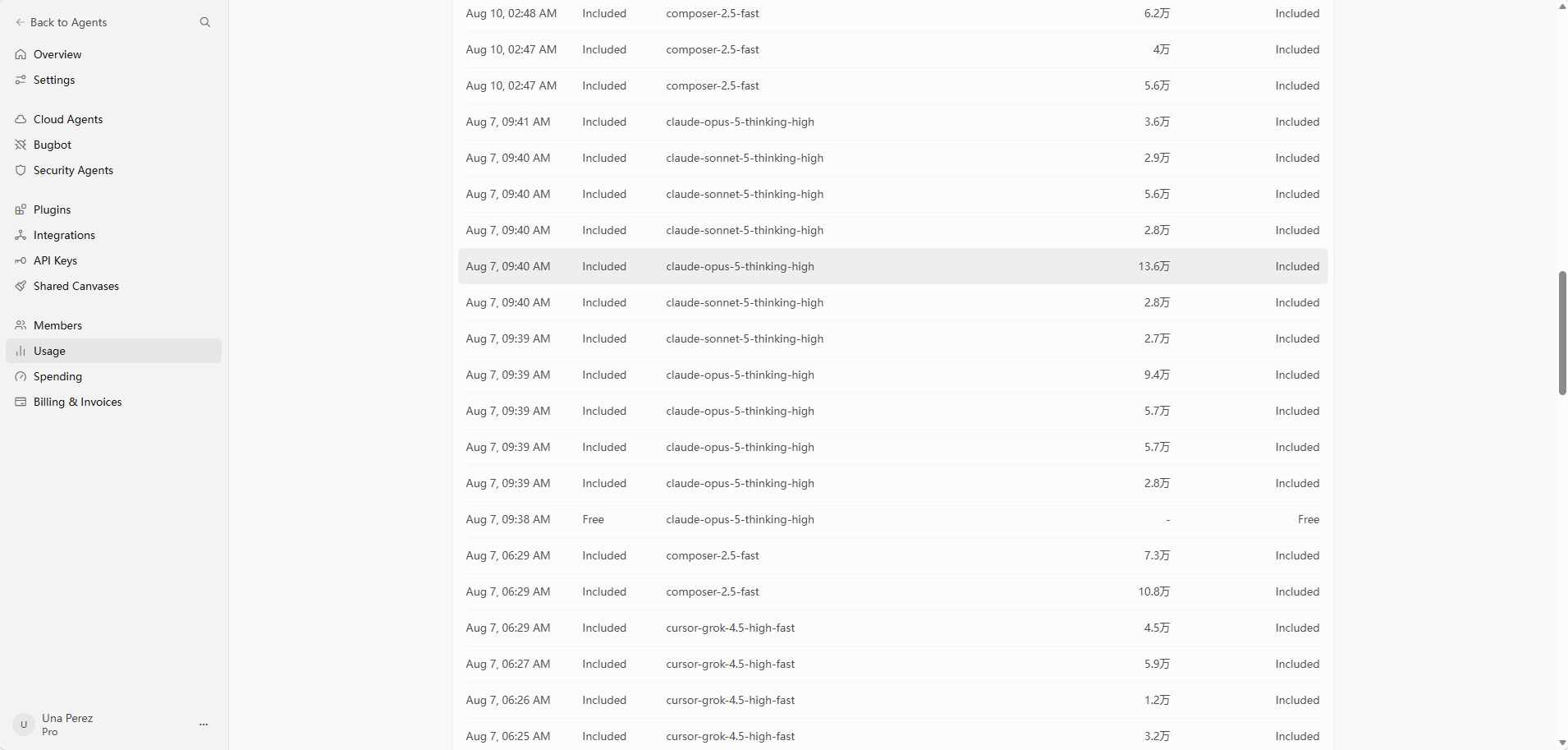Click the Security Agents shield icon
This screenshot has width=1568, height=750.
pyautogui.click(x=21, y=170)
